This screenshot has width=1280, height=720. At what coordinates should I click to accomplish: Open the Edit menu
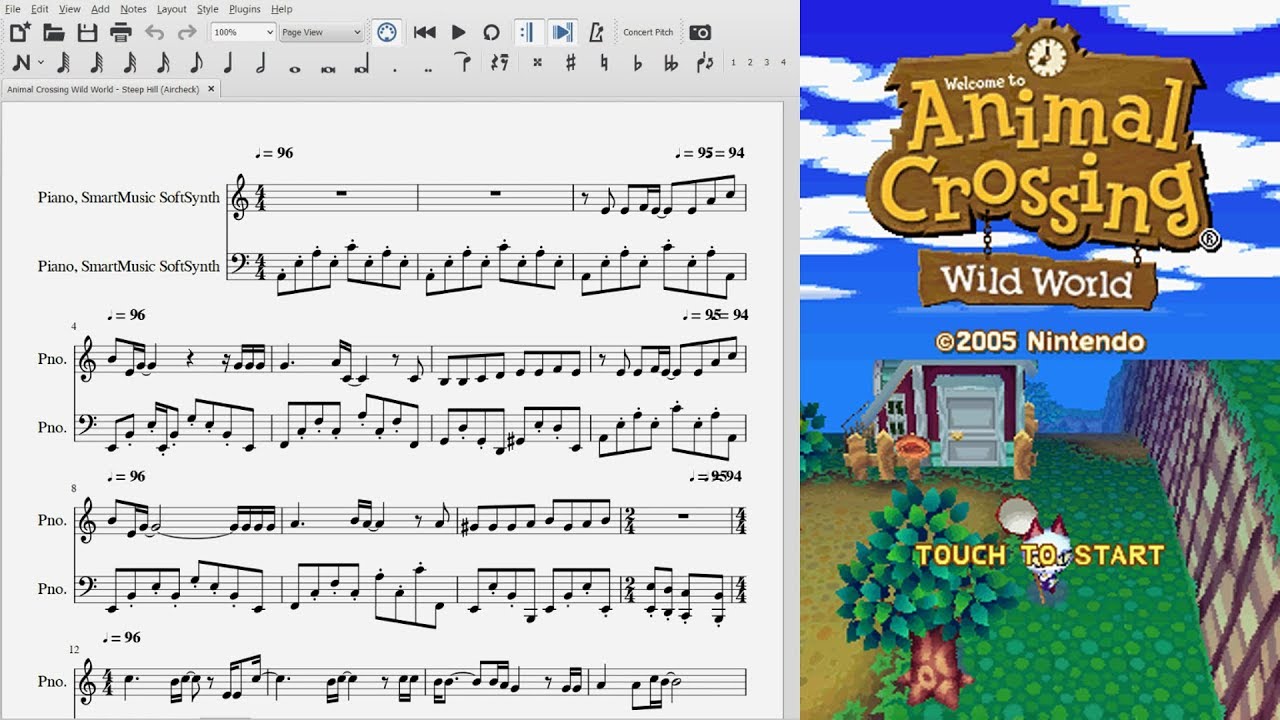[x=39, y=9]
